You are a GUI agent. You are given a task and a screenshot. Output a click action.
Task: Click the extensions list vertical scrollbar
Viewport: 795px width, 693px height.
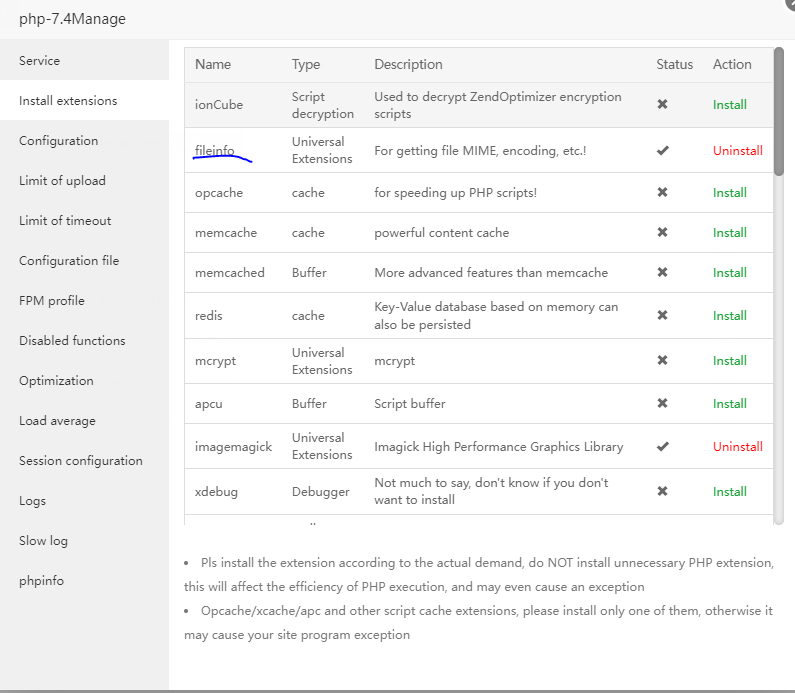pos(779,112)
